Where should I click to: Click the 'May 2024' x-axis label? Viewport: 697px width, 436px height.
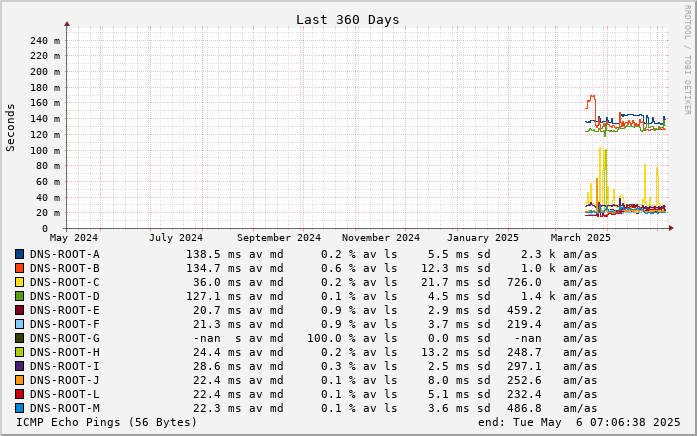click(x=74, y=238)
